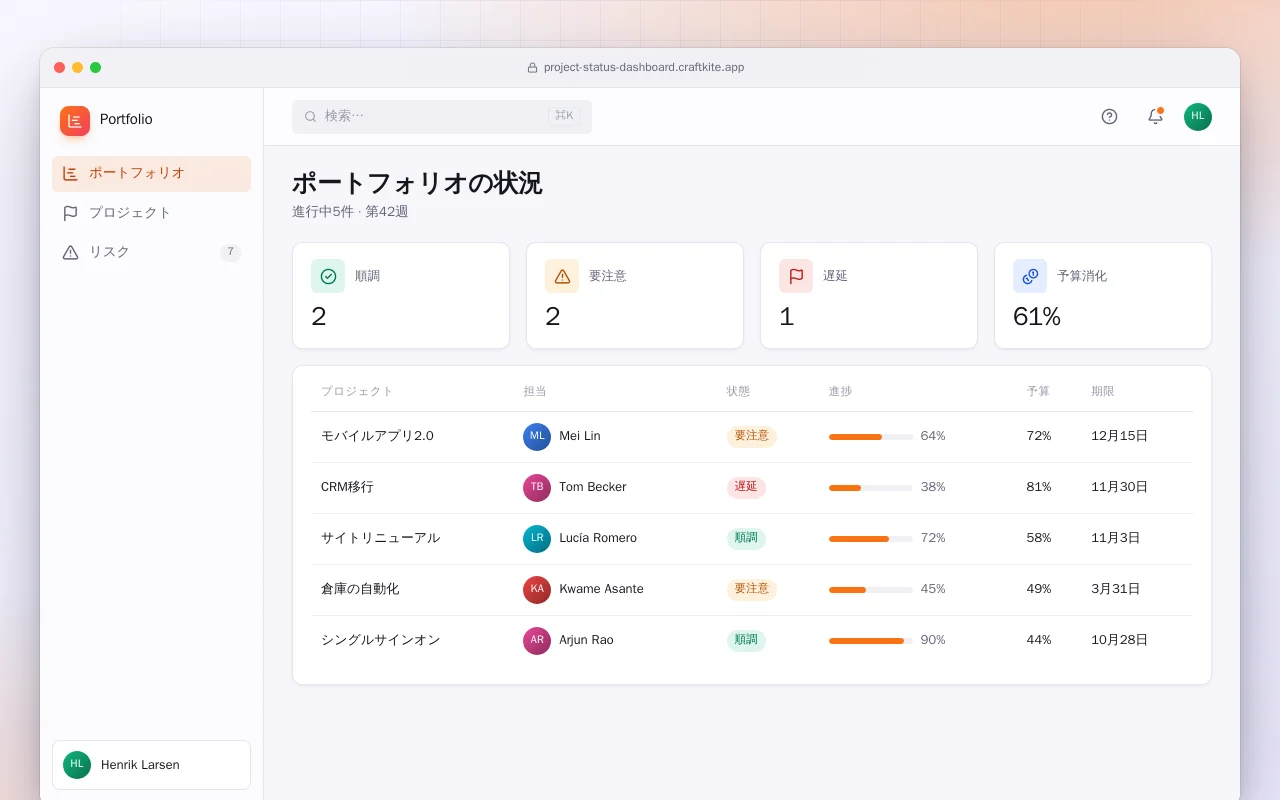Click the シングルサインオン progress bar
1280x800 pixels.
tap(871, 641)
